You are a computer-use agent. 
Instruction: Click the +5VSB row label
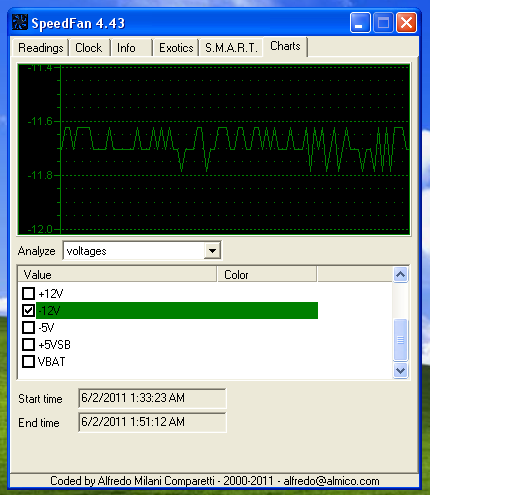(x=54, y=345)
